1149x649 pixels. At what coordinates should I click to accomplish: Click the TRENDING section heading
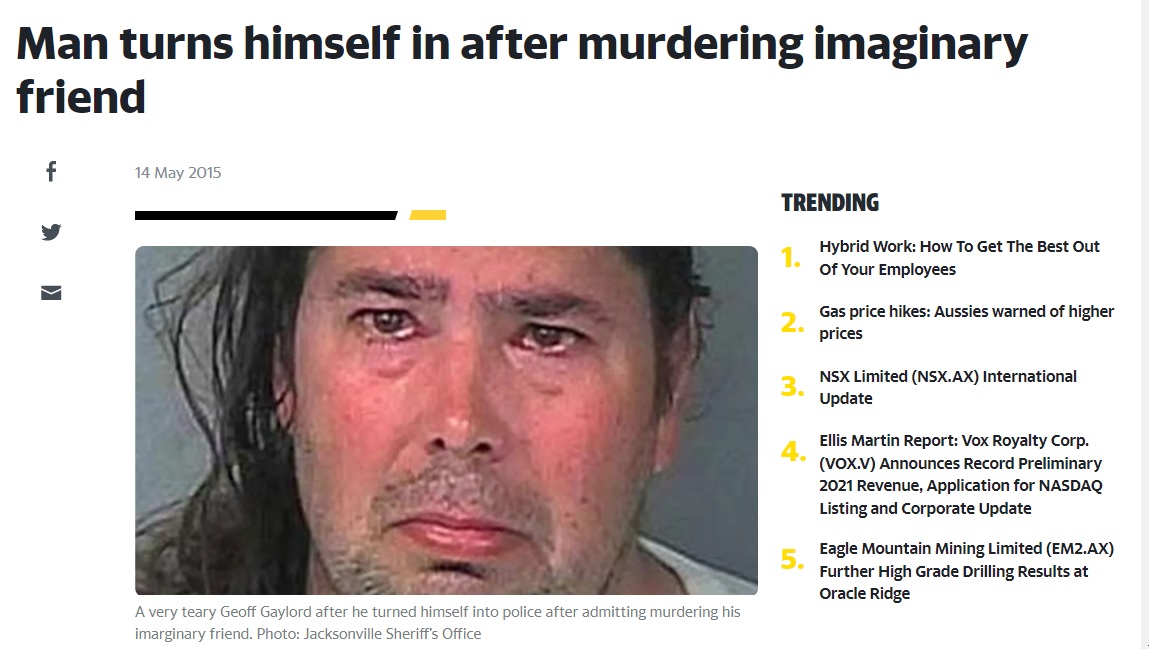point(830,203)
